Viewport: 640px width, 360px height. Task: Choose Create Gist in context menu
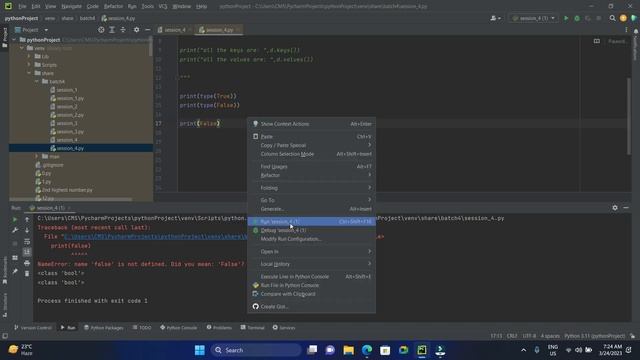311,307
